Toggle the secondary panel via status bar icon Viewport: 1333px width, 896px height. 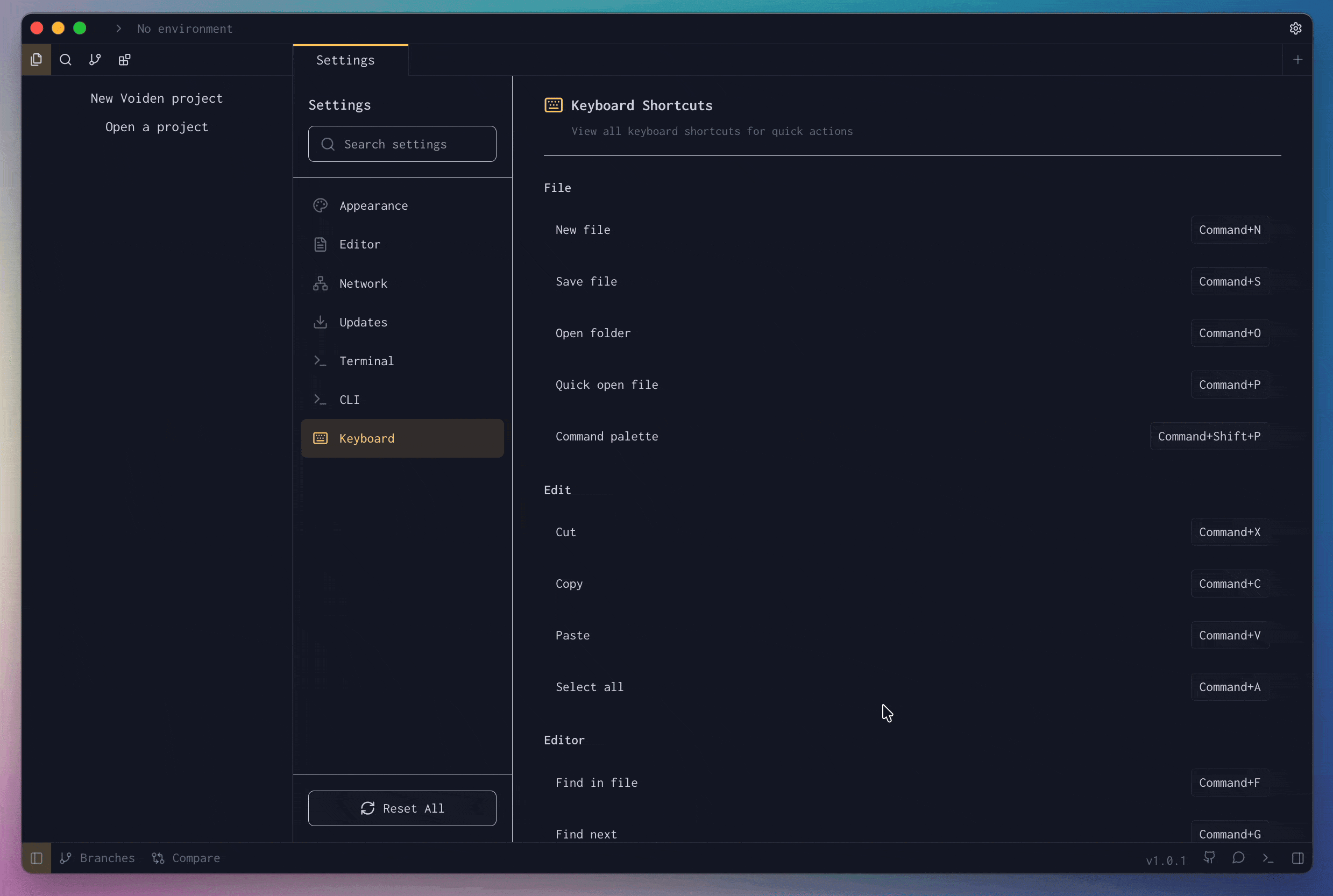tap(1297, 857)
